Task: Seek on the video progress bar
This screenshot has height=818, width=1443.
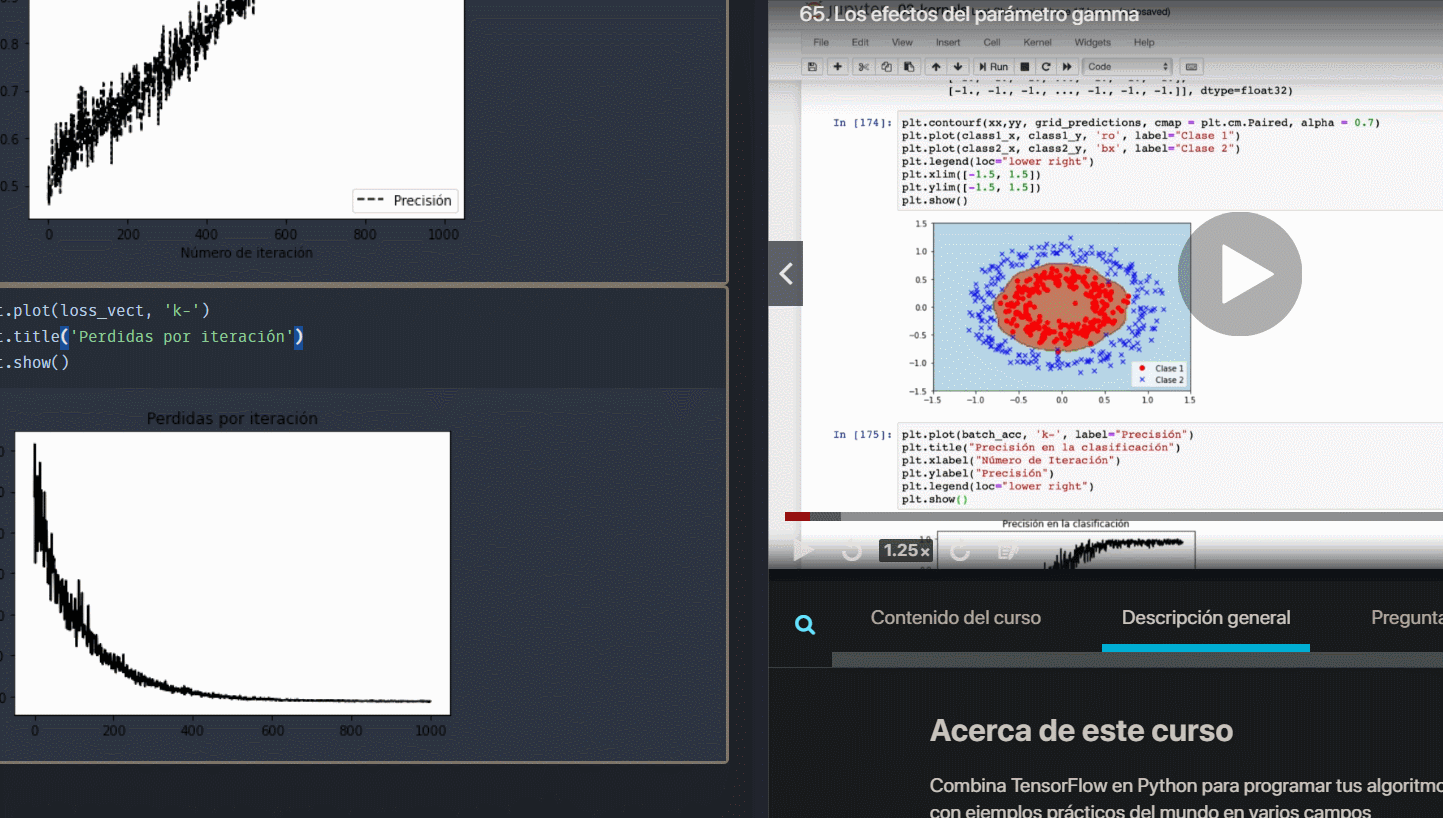Action: 1114,516
